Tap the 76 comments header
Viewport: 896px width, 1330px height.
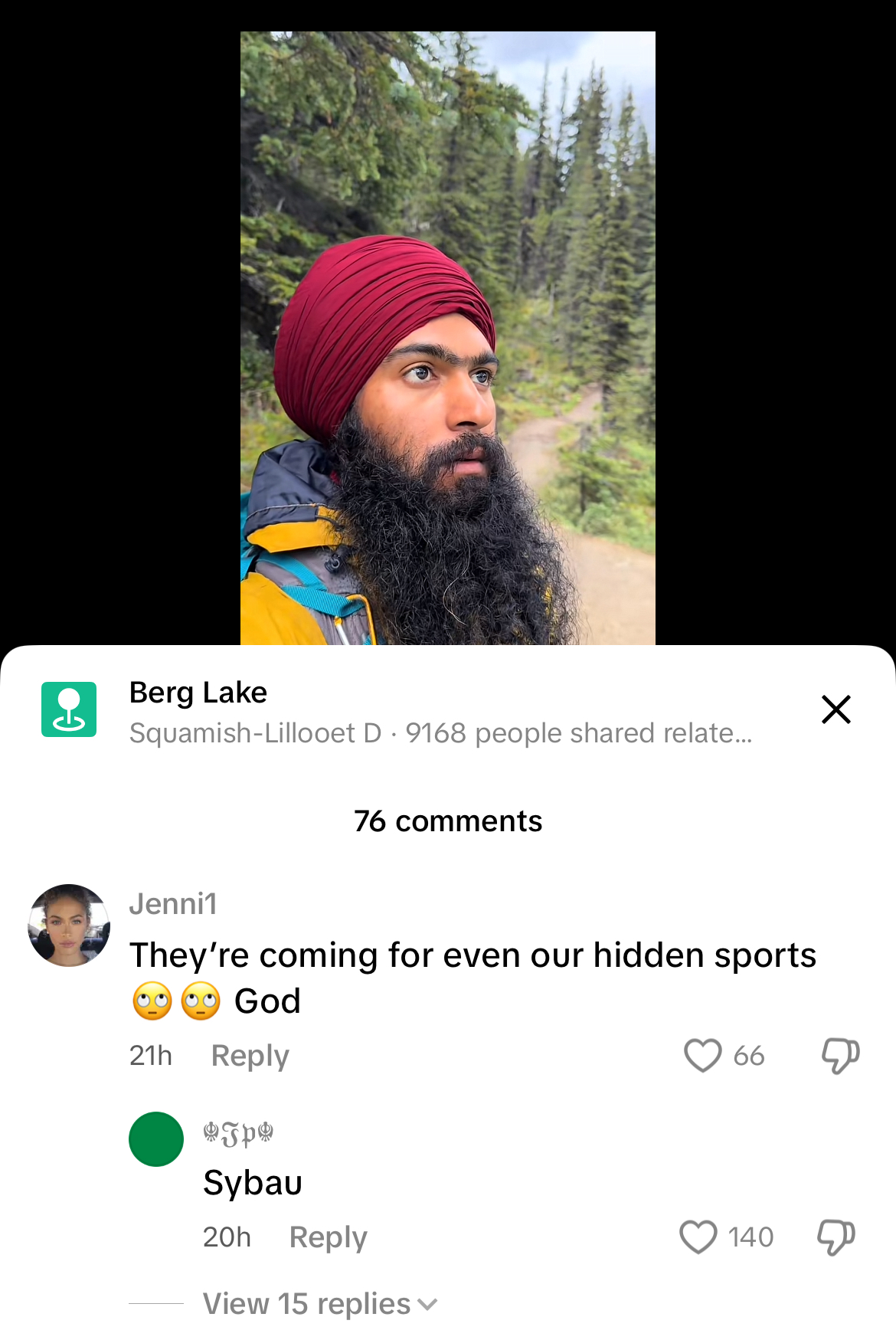point(448,821)
